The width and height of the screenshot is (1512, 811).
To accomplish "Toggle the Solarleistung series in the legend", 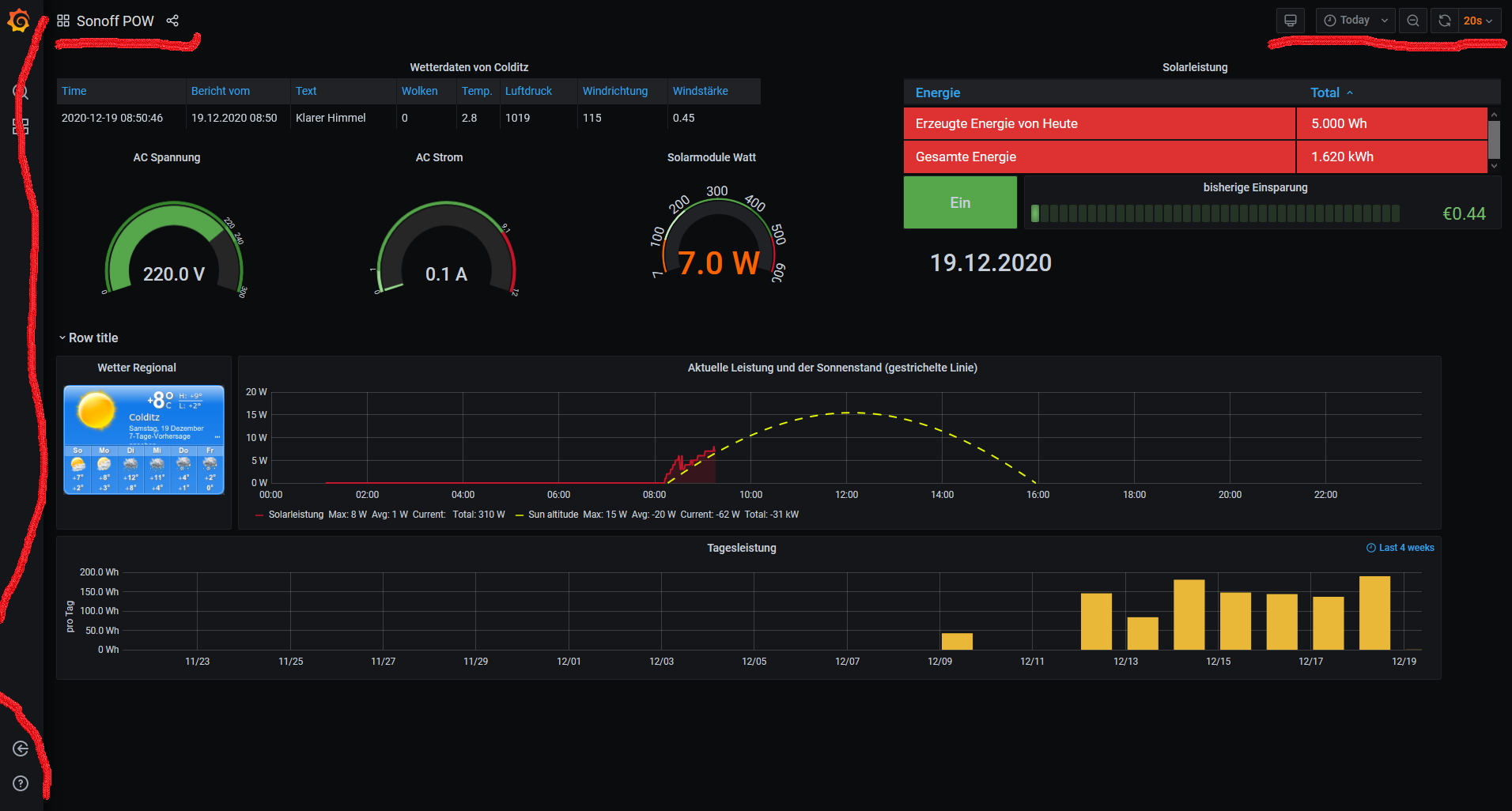I will pyautogui.click(x=295, y=515).
